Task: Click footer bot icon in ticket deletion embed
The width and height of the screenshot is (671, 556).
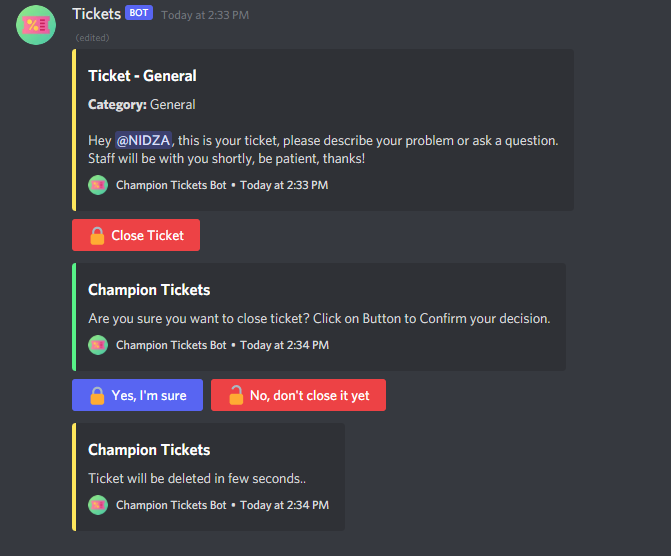Action: coord(98,505)
